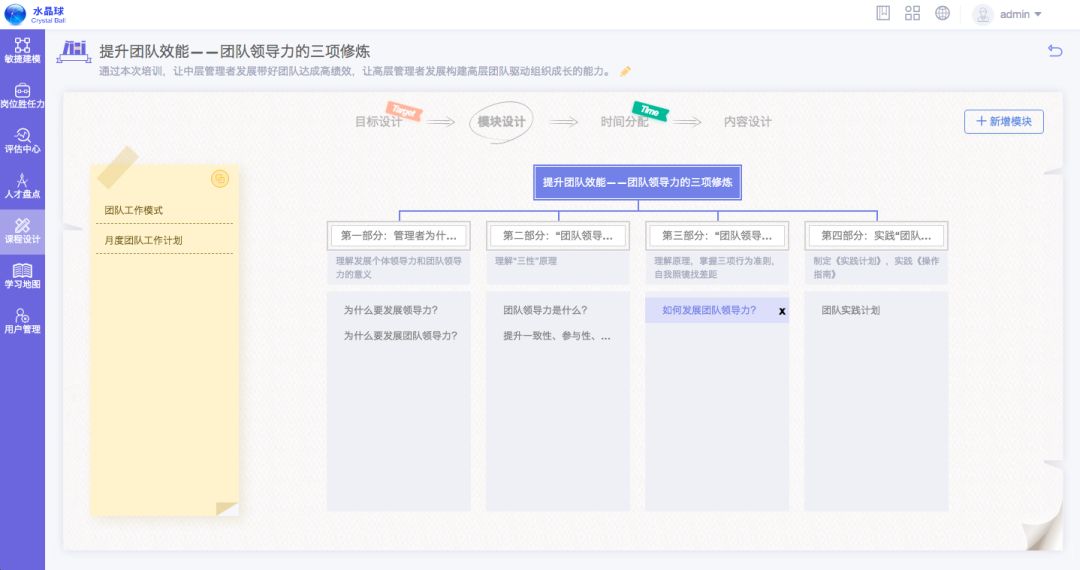Click the 新增模块 button
Image resolution: width=1080 pixels, height=570 pixels.
tap(1003, 121)
